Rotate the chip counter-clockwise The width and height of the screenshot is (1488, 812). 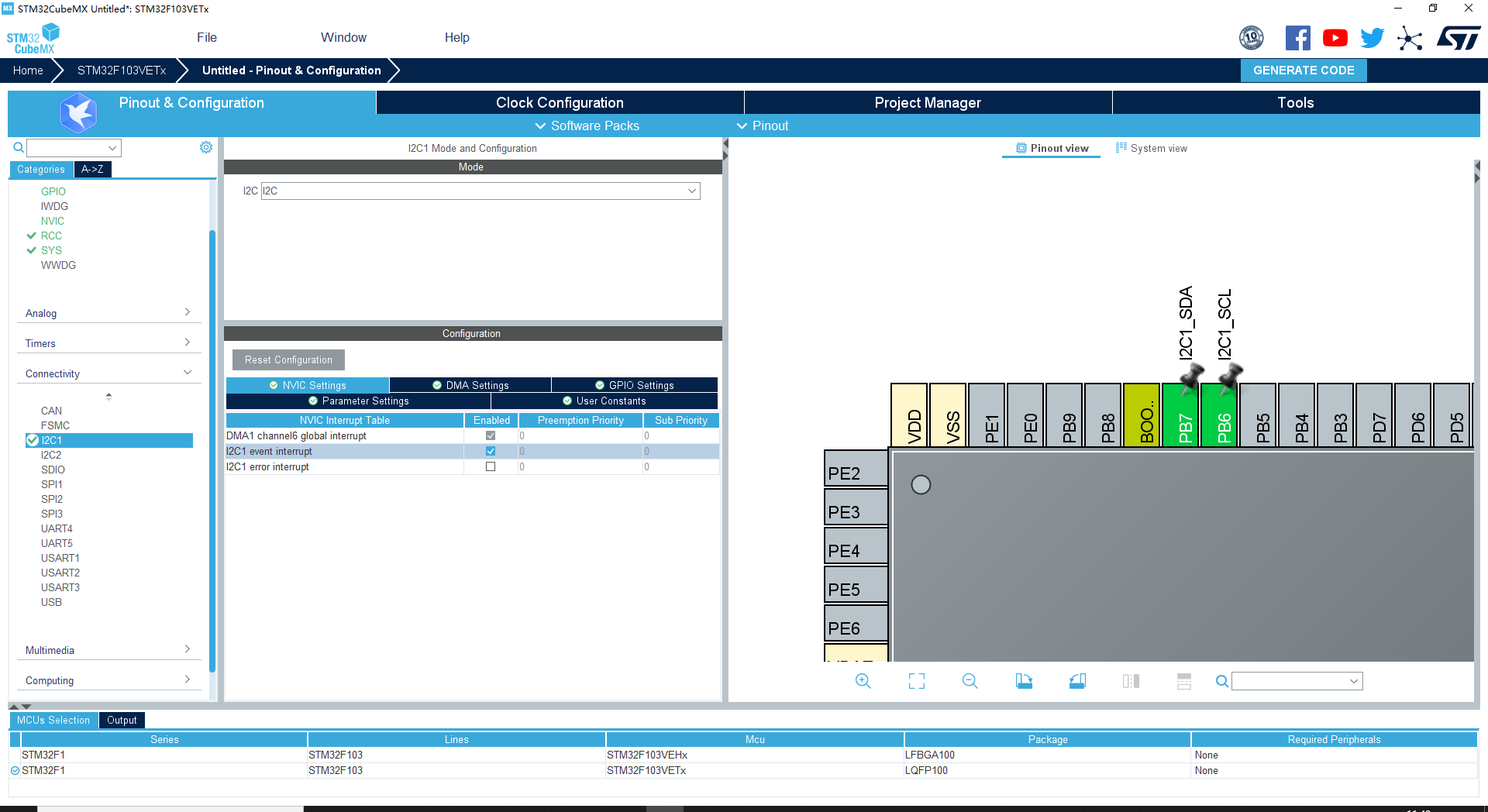[x=1077, y=681]
